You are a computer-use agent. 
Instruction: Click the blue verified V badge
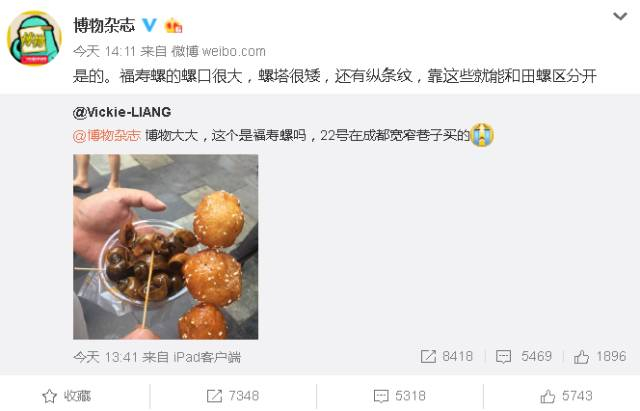click(x=149, y=25)
